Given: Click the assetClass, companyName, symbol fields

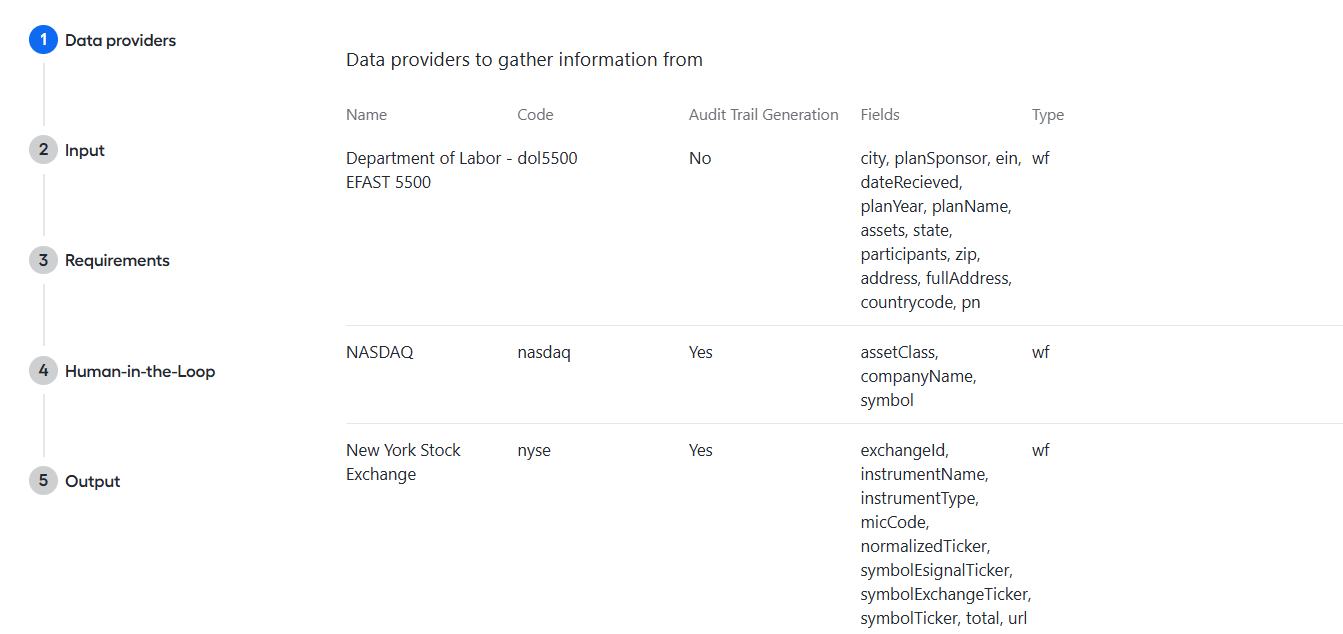Looking at the screenshot, I should coord(918,376).
